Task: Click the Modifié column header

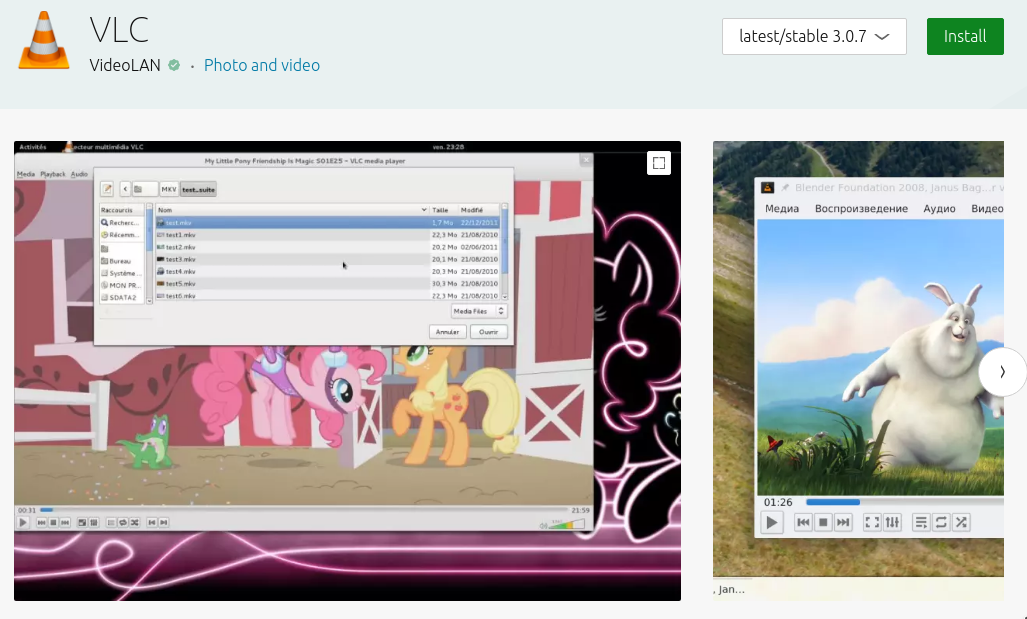Action: click(478, 210)
